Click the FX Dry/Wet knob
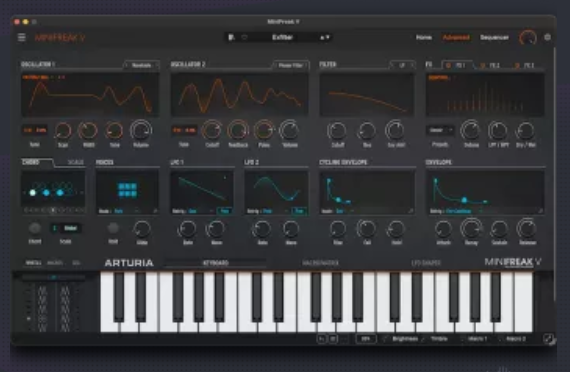The height and width of the screenshot is (372, 570). click(525, 131)
